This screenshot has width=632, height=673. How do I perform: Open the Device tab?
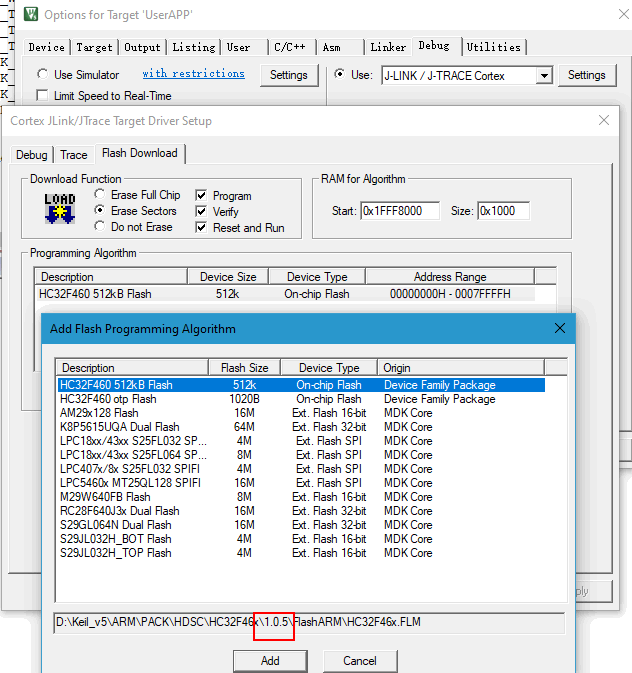coord(47,47)
